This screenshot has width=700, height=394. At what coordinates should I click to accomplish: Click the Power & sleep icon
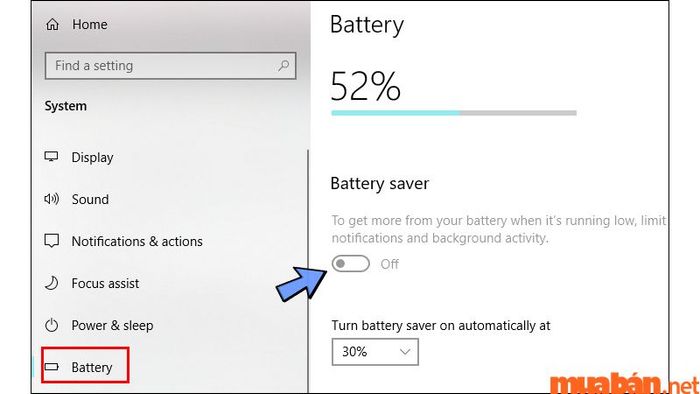tap(51, 325)
